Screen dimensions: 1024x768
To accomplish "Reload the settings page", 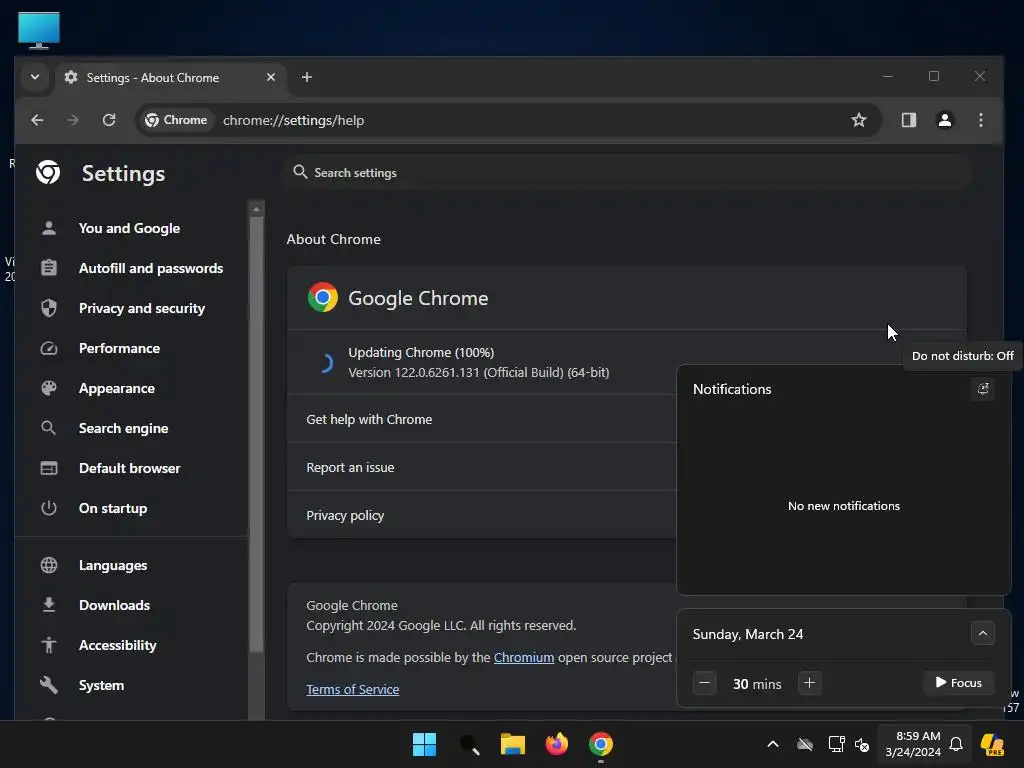I will (x=109, y=120).
